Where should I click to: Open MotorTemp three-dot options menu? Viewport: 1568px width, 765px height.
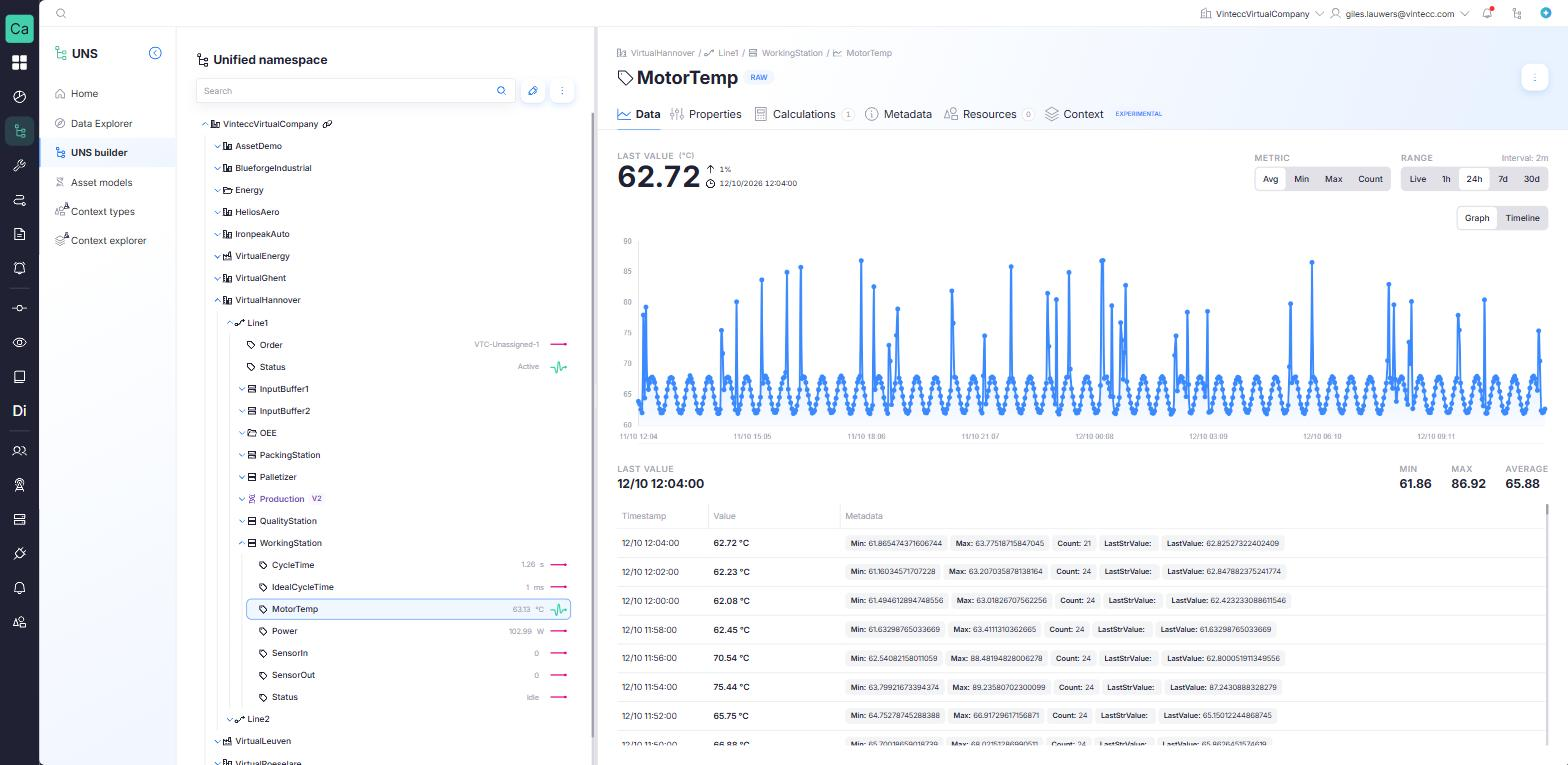click(x=1534, y=77)
